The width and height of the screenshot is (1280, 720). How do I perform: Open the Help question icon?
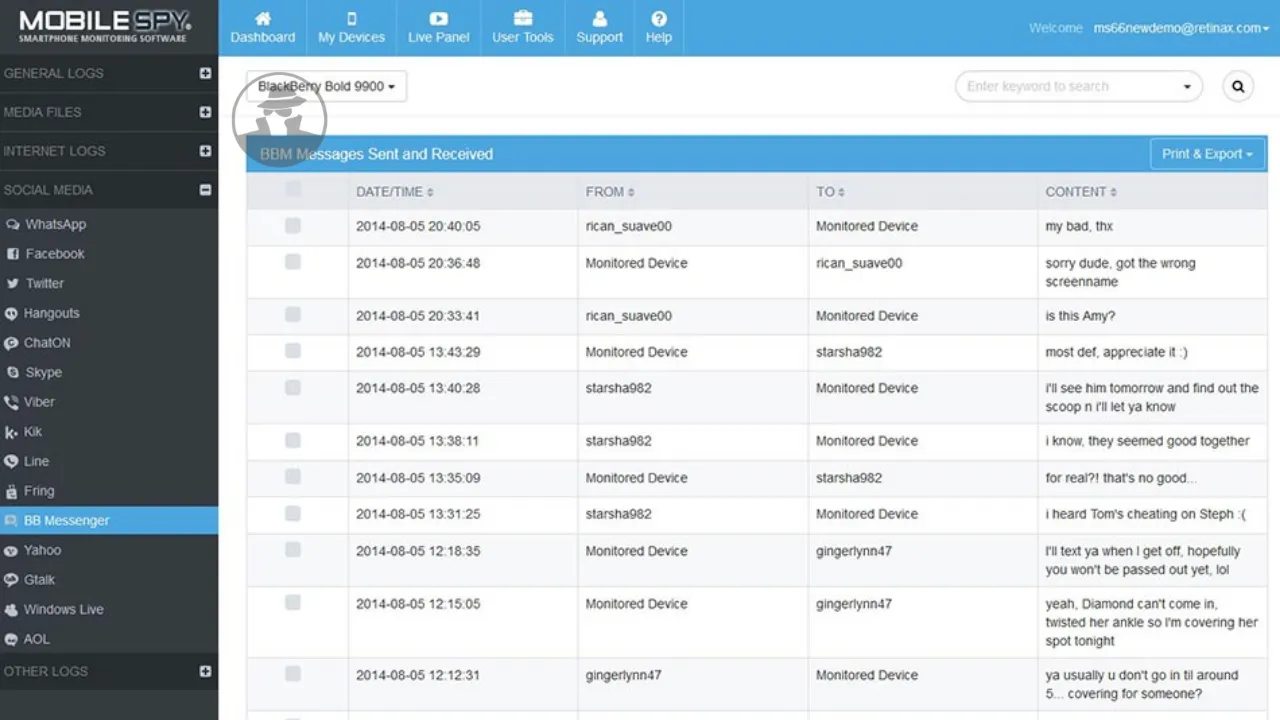(x=658, y=18)
